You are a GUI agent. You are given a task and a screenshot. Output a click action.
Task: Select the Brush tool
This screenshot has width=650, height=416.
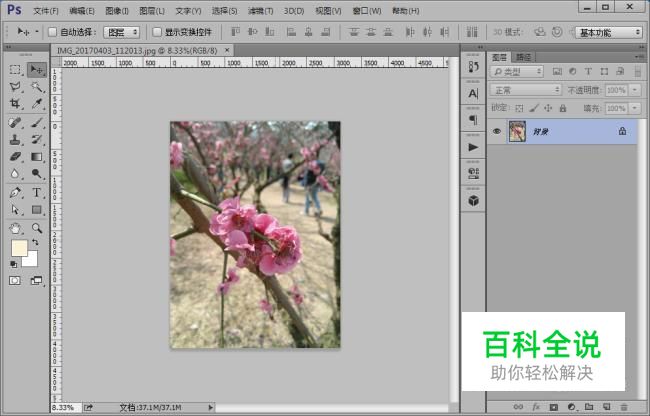pos(37,123)
